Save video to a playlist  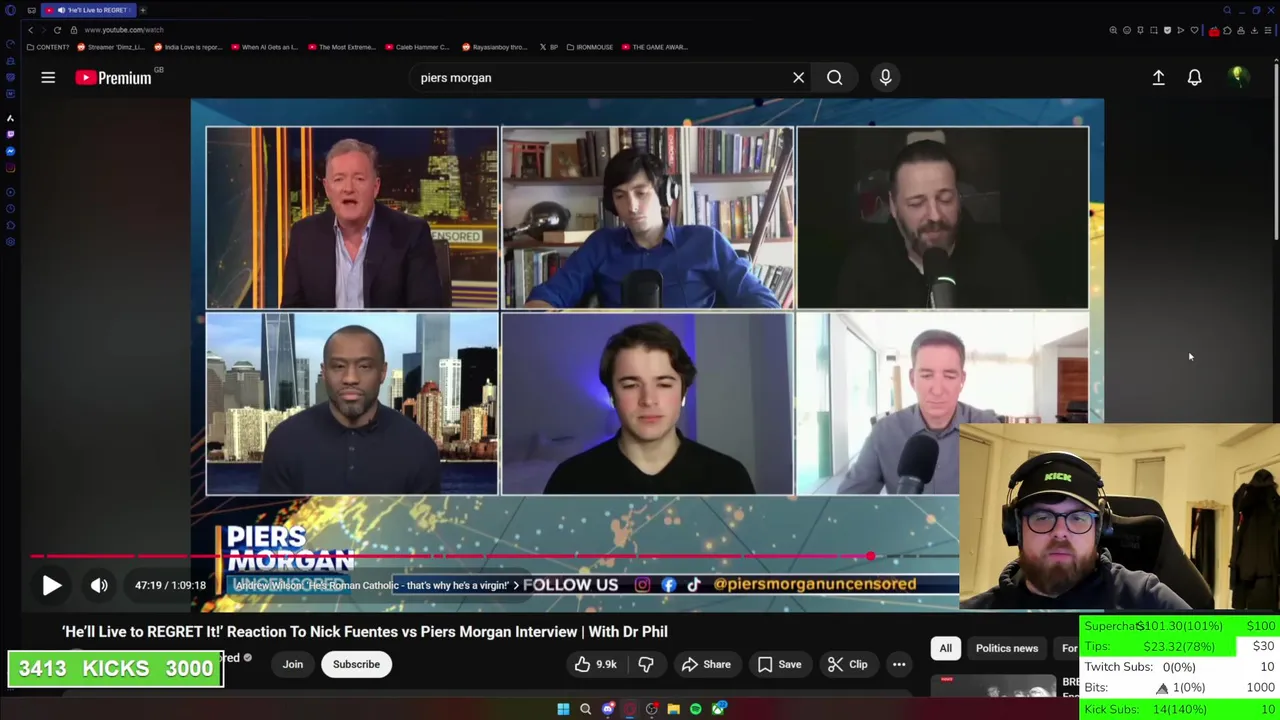click(x=779, y=664)
